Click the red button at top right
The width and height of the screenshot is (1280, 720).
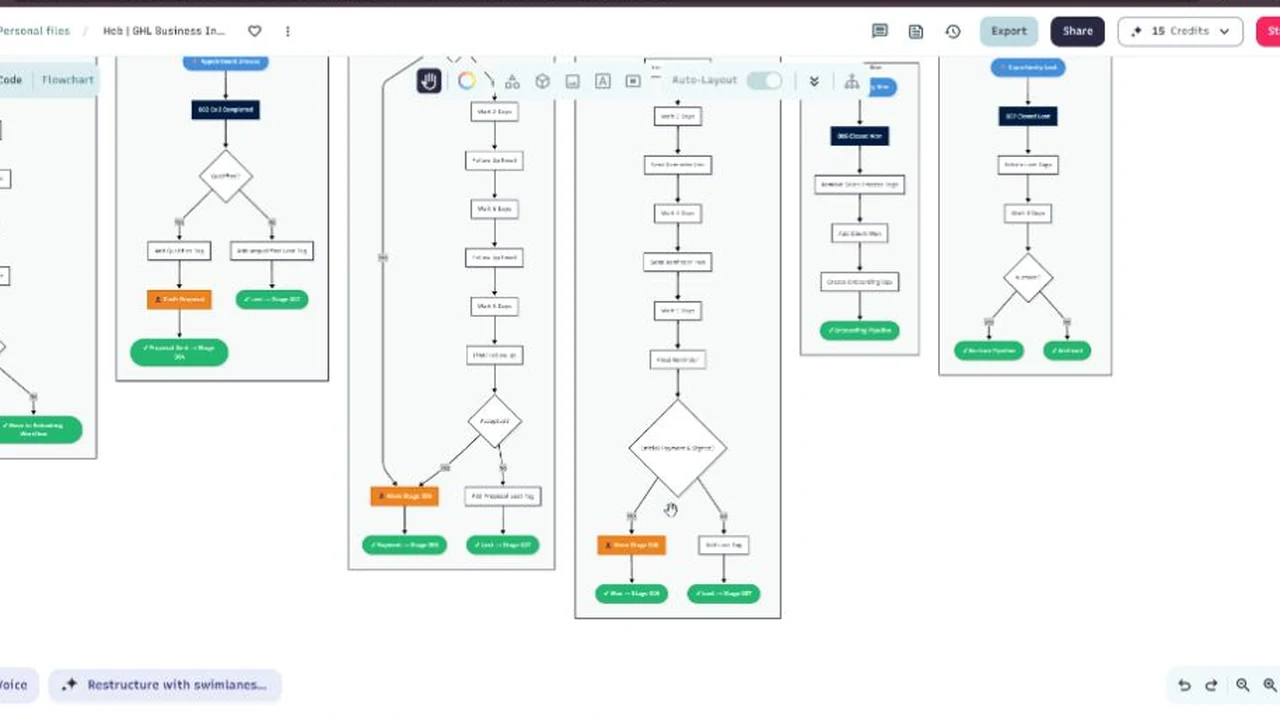(1268, 31)
